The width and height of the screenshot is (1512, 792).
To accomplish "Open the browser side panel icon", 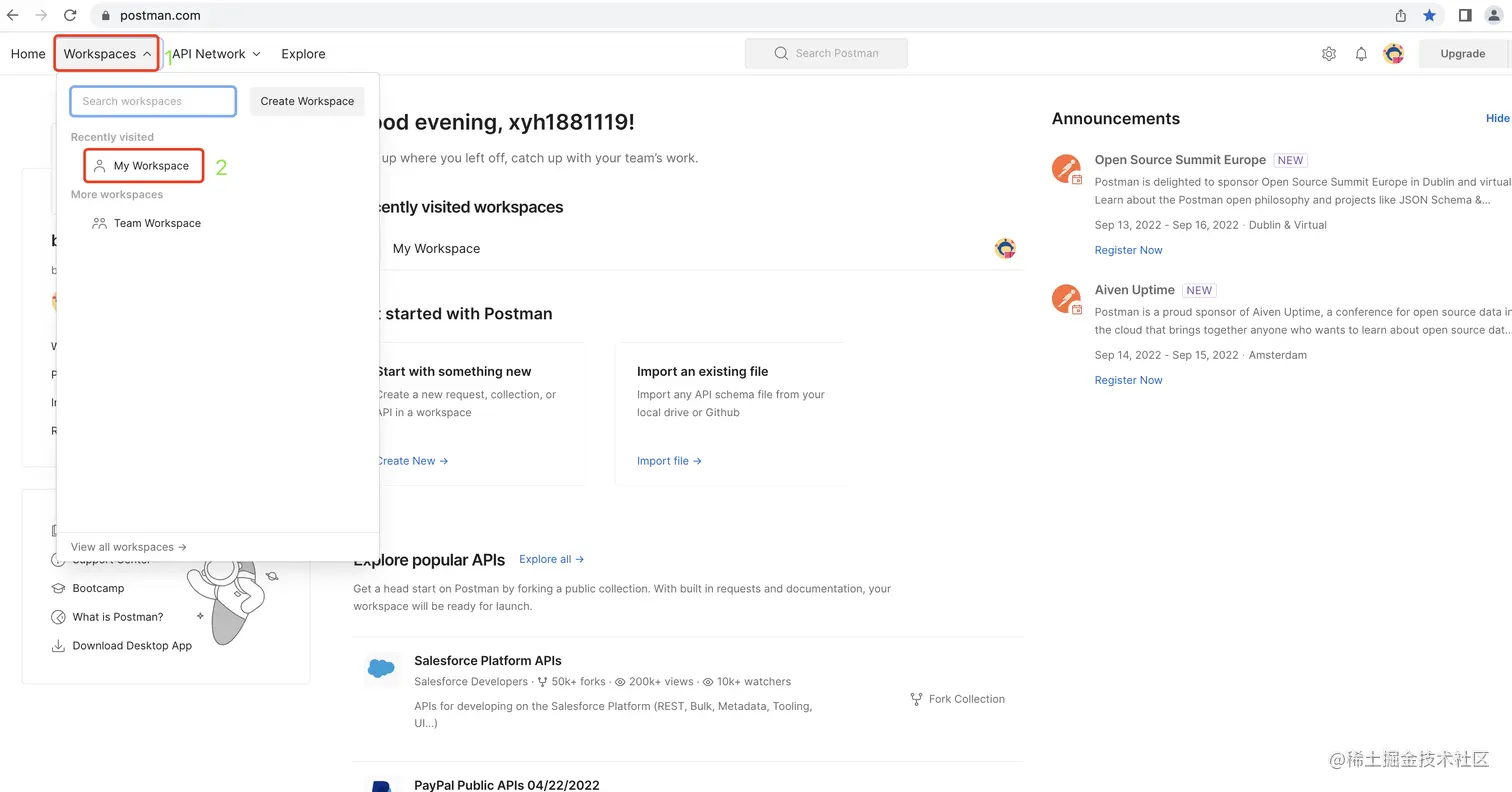I will [x=1465, y=15].
